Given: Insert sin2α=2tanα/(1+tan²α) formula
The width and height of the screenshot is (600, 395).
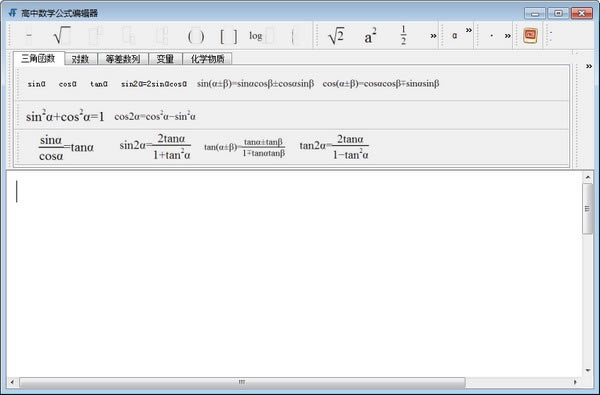Looking at the screenshot, I should pos(155,146).
